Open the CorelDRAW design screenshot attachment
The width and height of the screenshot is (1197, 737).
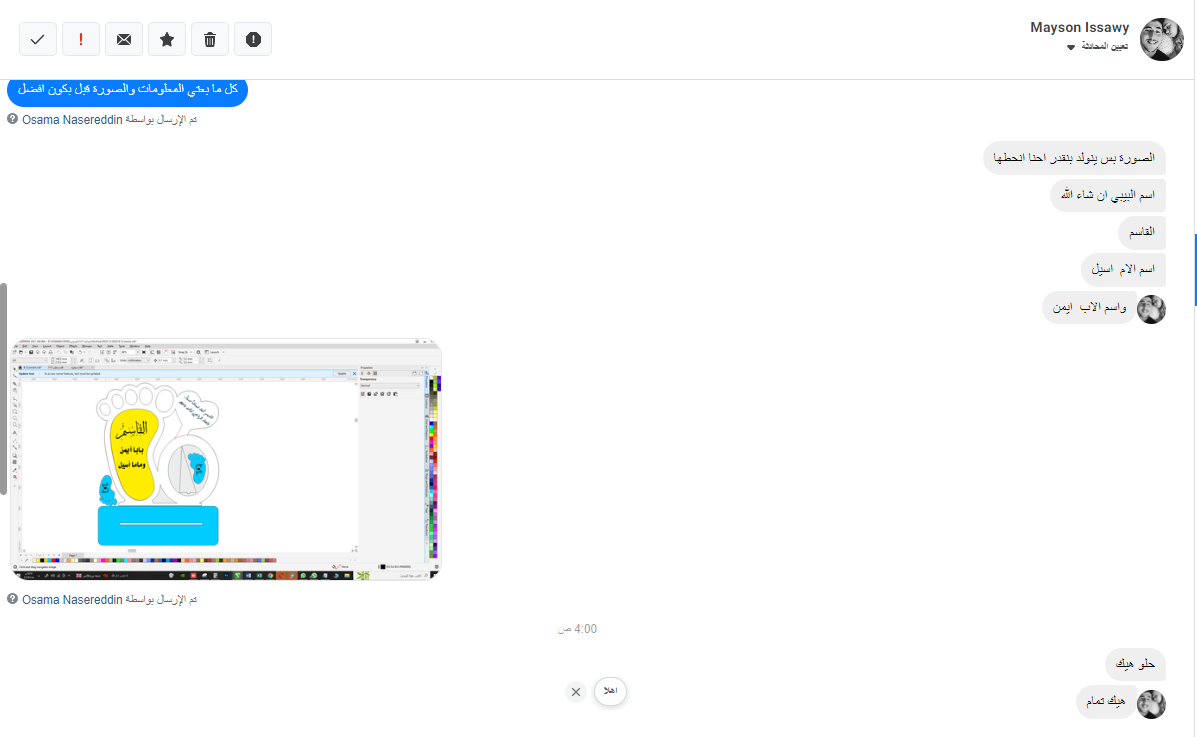tap(226, 459)
